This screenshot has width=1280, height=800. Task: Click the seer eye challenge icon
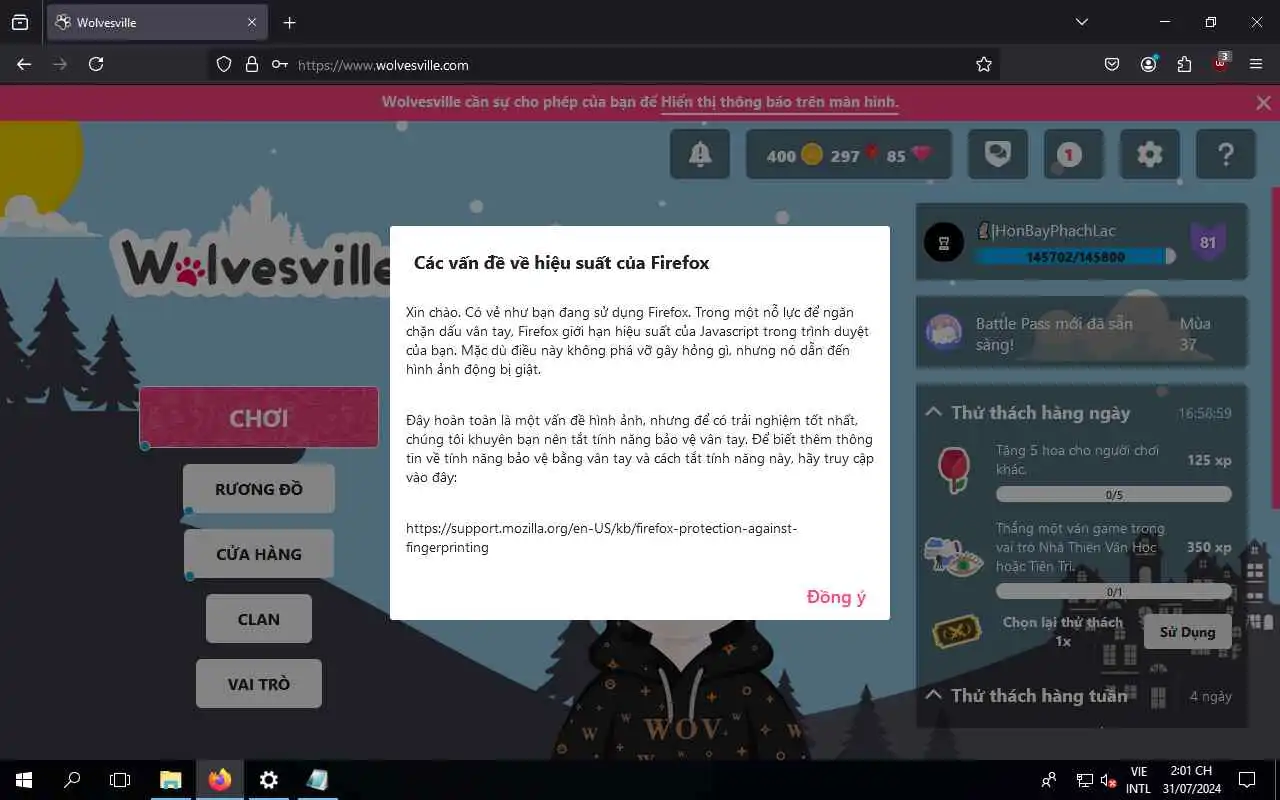pyautogui.click(x=954, y=558)
